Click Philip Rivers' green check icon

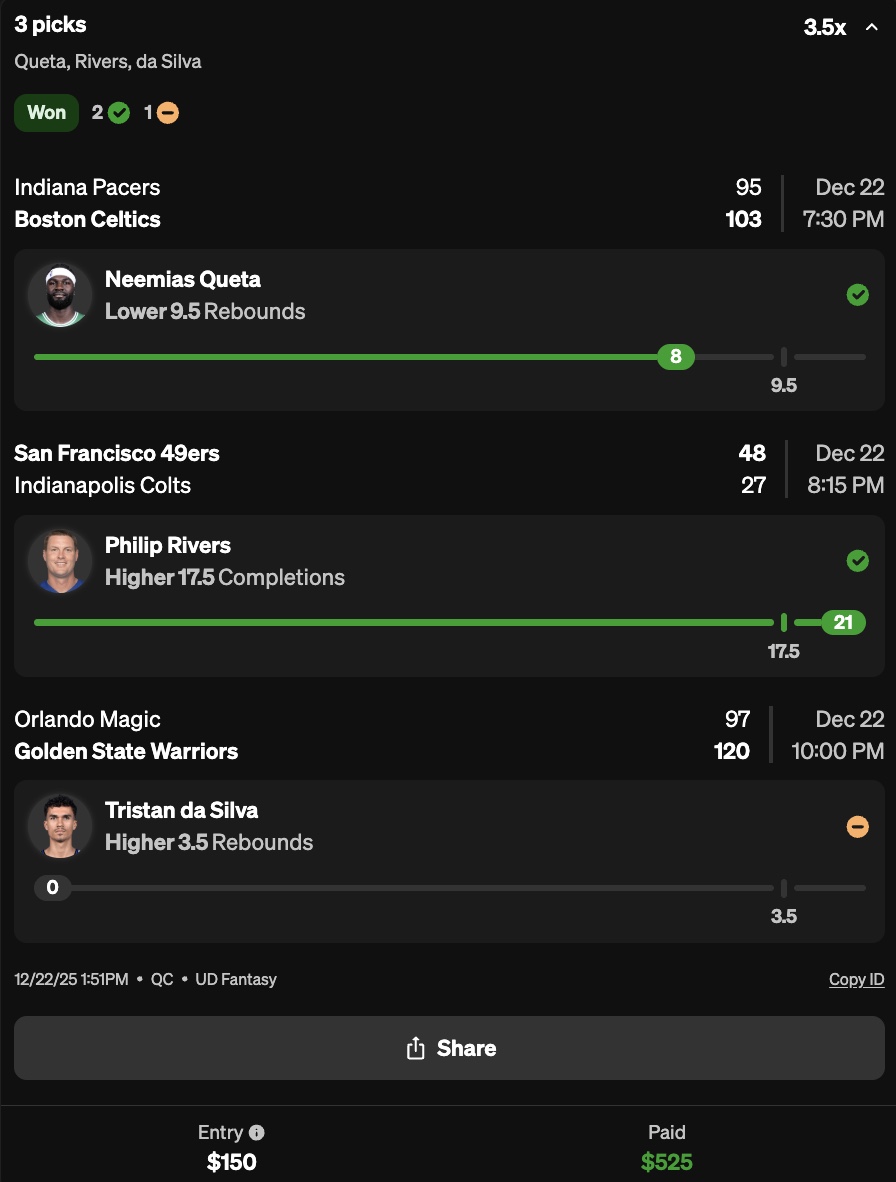[857, 561]
